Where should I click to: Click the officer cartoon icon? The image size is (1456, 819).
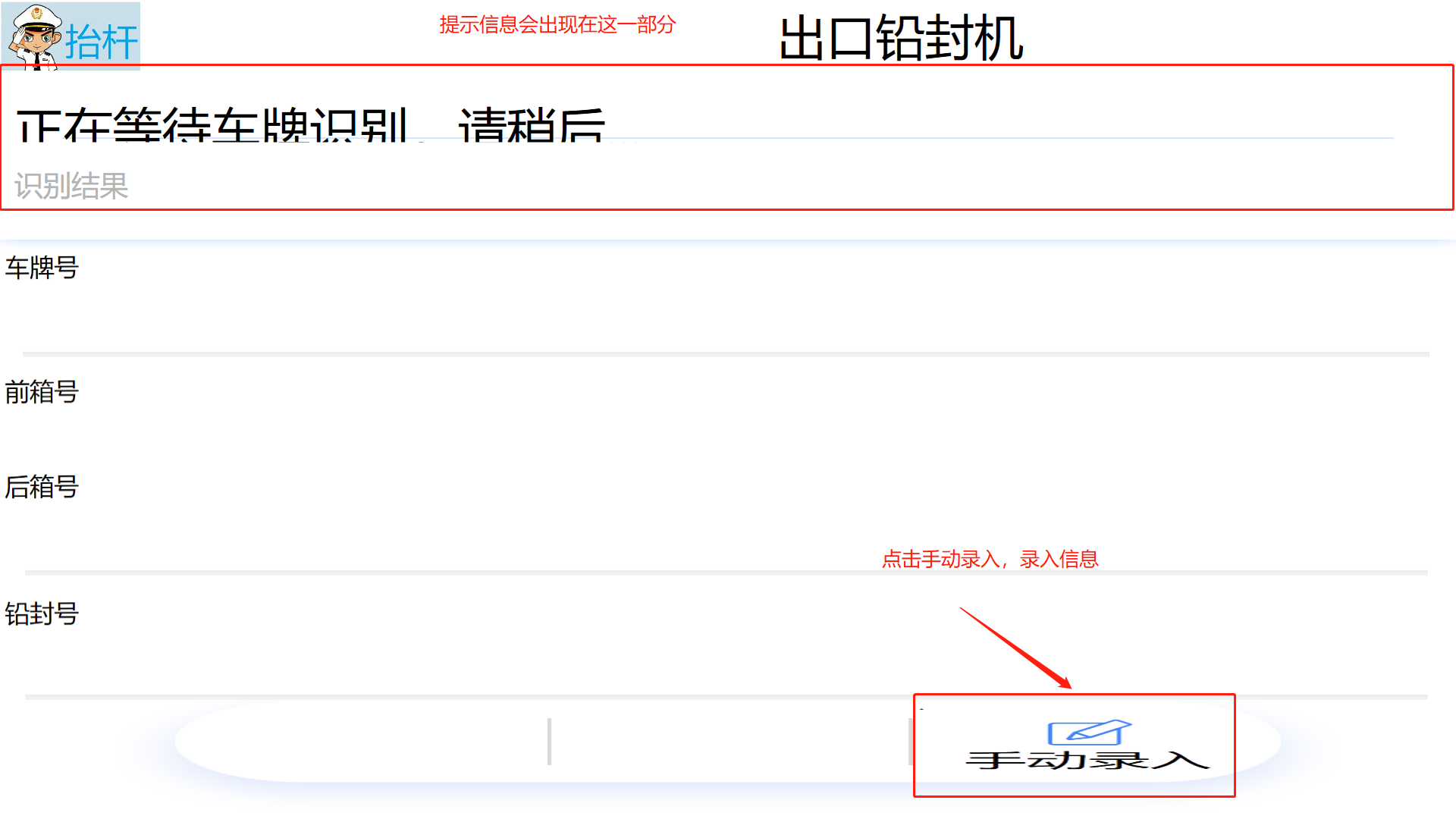click(x=36, y=36)
